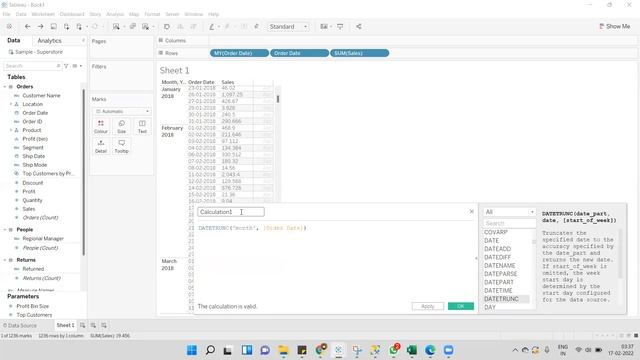Switch to the Analytics tab
The image size is (640, 360).
(49, 40)
